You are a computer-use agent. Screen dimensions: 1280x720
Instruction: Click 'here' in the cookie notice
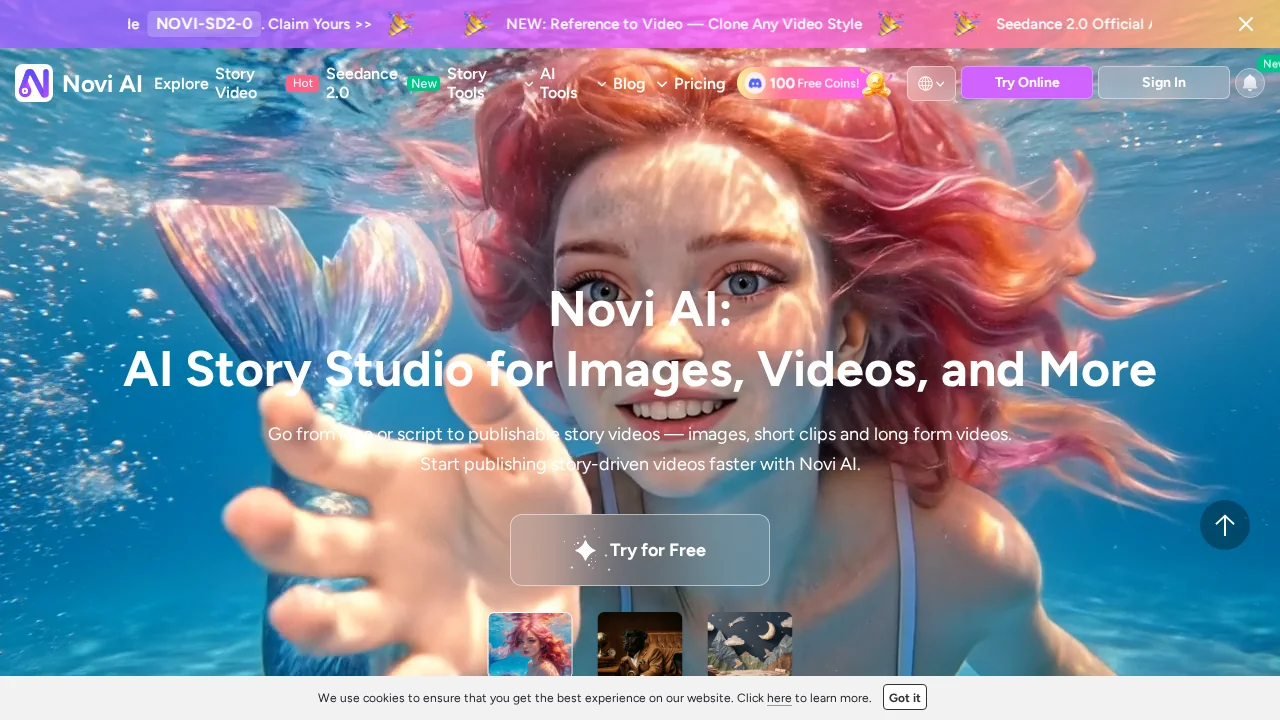click(779, 698)
